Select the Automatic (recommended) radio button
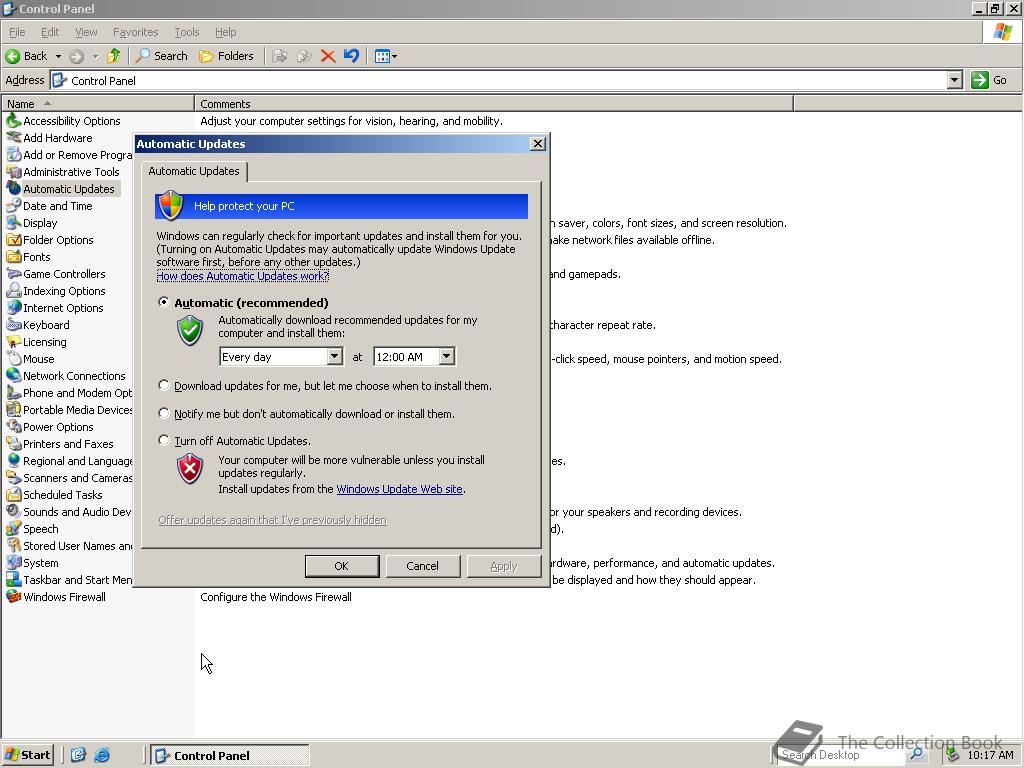Viewport: 1024px width, 768px height. tap(164, 302)
